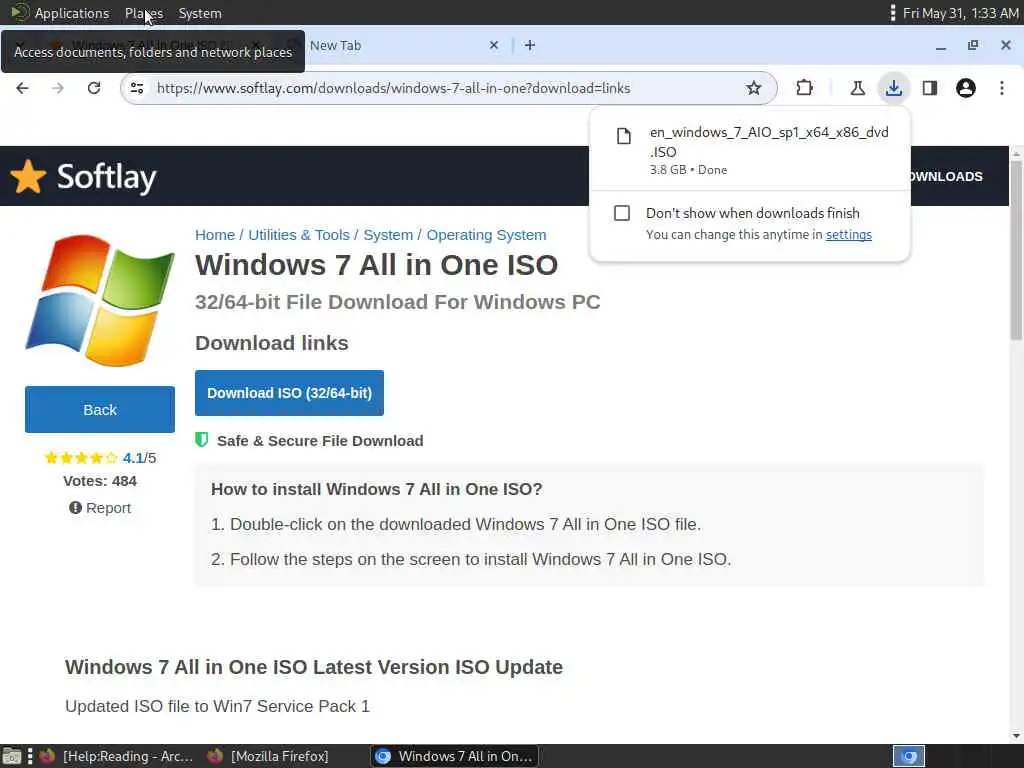Click Download ISO (32/64-bit) button
This screenshot has height=768, width=1024.
[289, 393]
